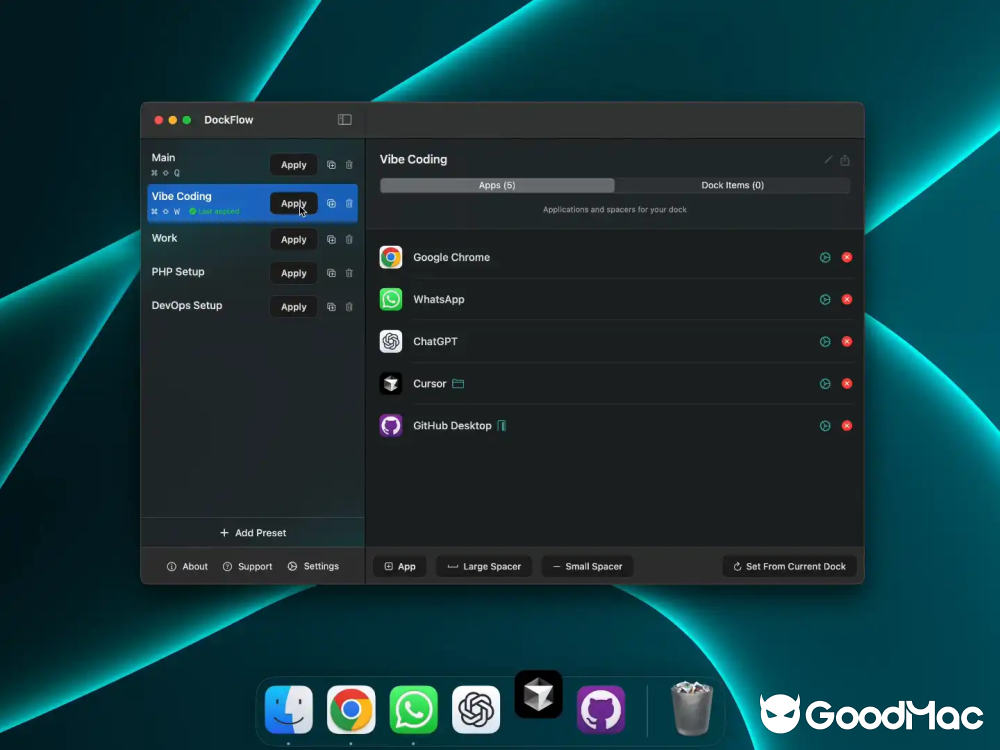The height and width of the screenshot is (750, 1000).
Task: Remove Cursor from the preset
Action: tap(847, 384)
